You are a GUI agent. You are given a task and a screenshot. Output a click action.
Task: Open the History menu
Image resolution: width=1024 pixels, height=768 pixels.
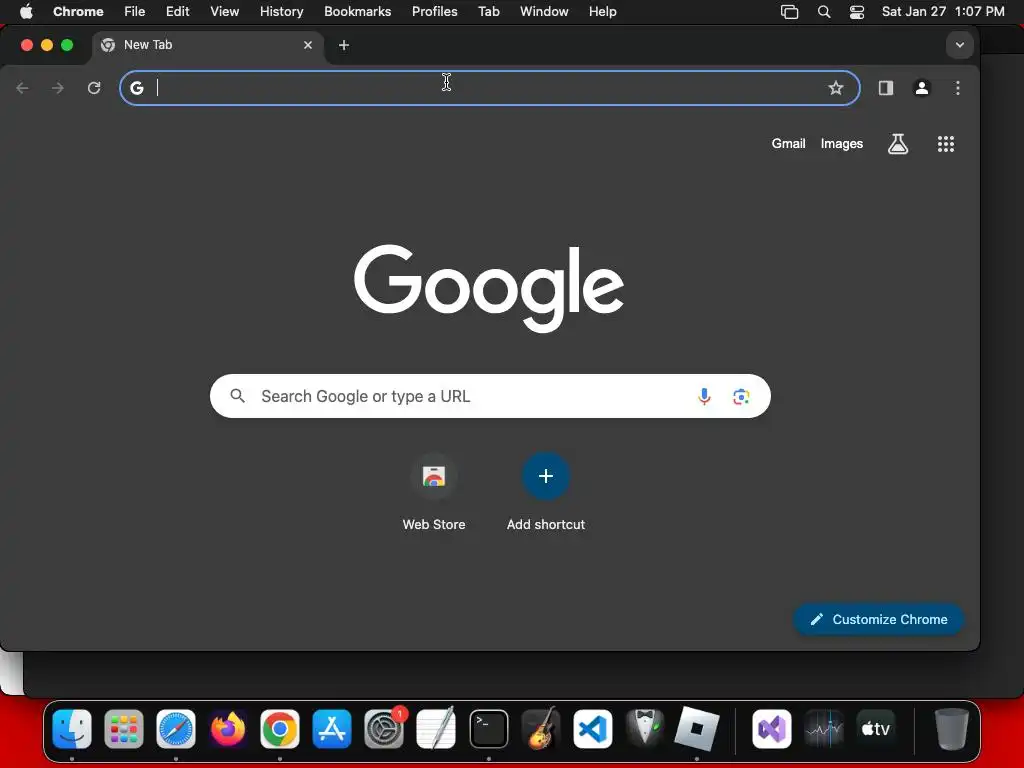coord(281,12)
